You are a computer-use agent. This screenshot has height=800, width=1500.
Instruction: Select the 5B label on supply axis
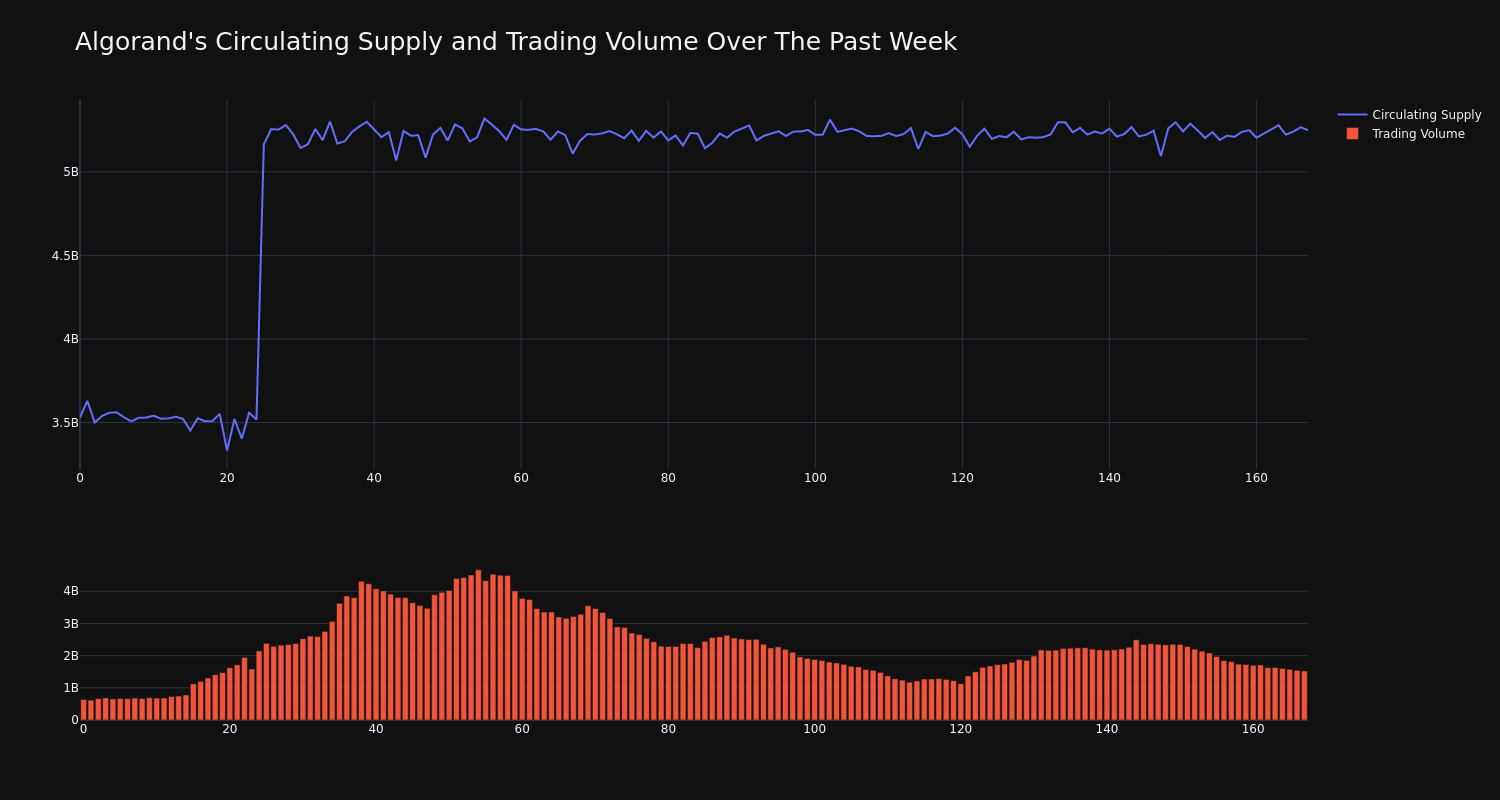pos(71,172)
